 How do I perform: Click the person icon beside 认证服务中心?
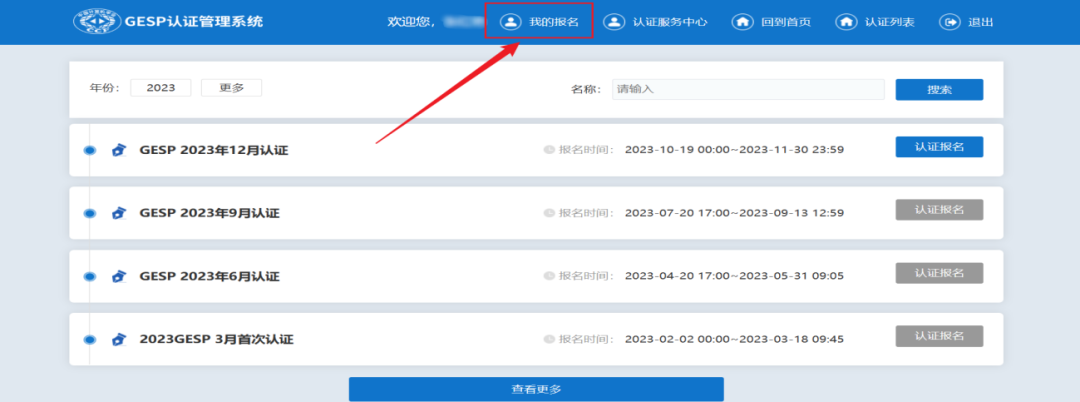click(x=614, y=22)
